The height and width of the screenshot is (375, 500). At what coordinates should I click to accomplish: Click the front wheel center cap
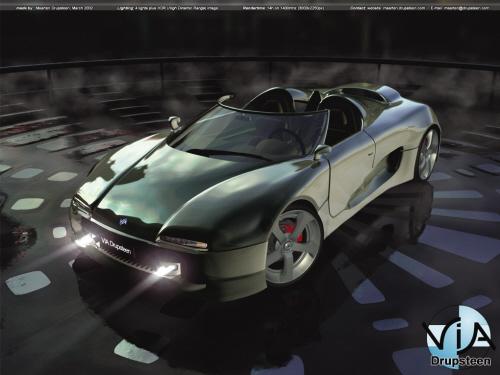[x=287, y=246]
